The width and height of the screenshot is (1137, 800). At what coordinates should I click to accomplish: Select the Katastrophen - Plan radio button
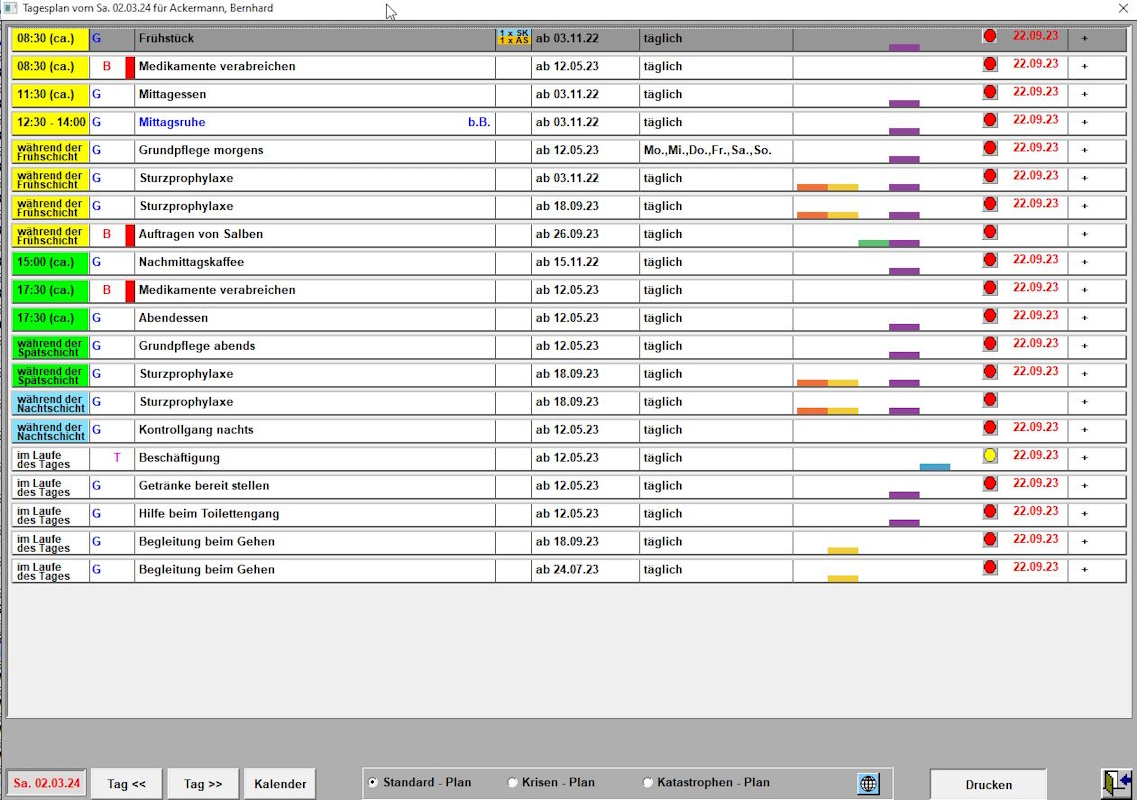[648, 783]
